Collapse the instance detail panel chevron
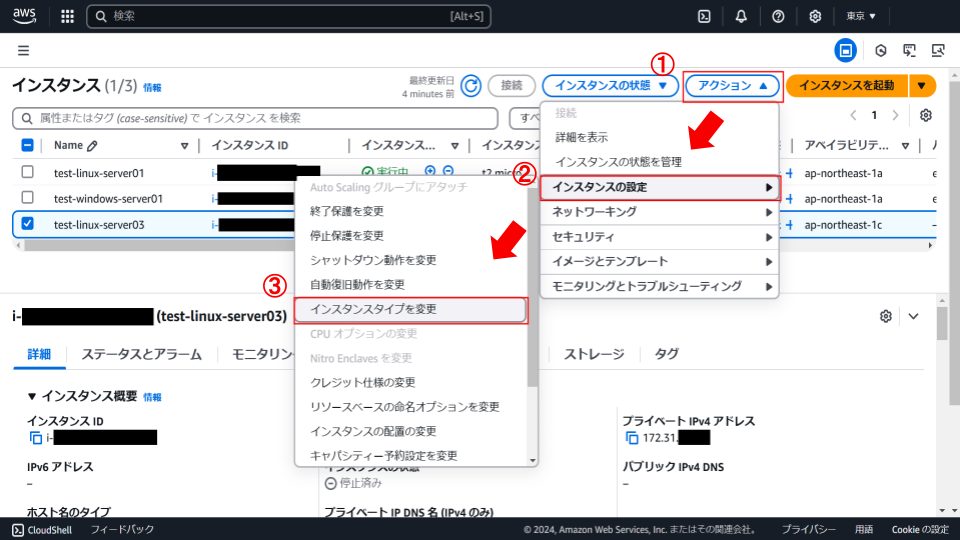The image size is (960, 540). pyautogui.click(x=913, y=317)
